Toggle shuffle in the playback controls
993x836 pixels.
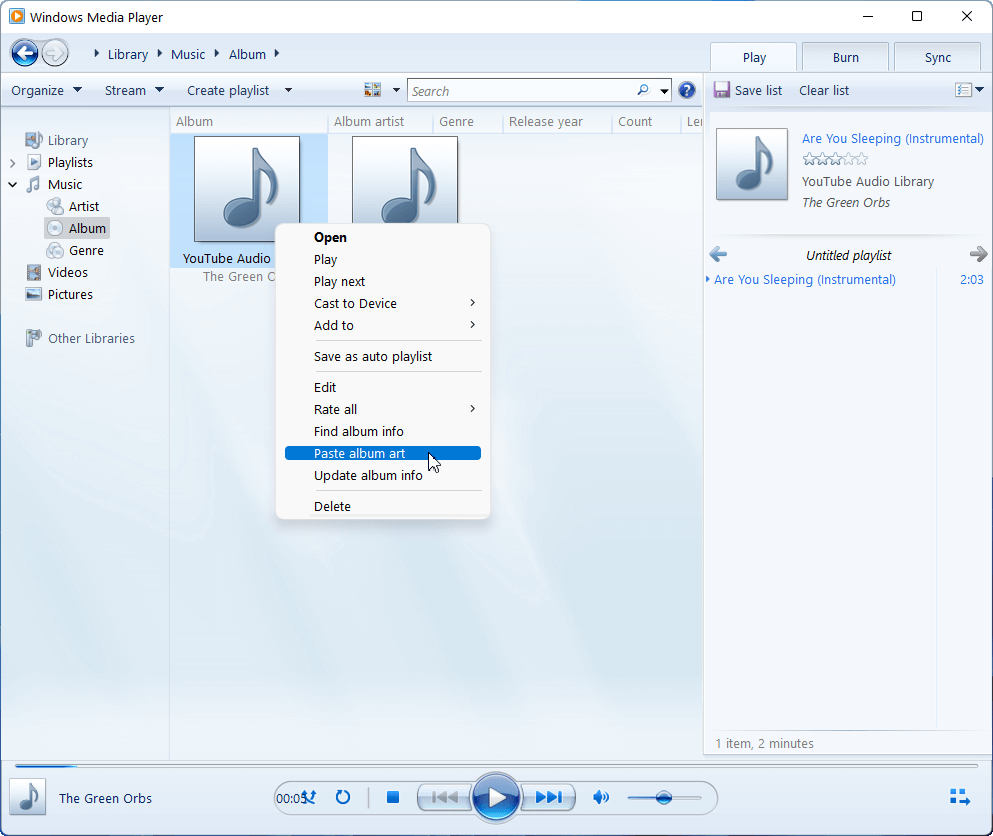[x=309, y=797]
